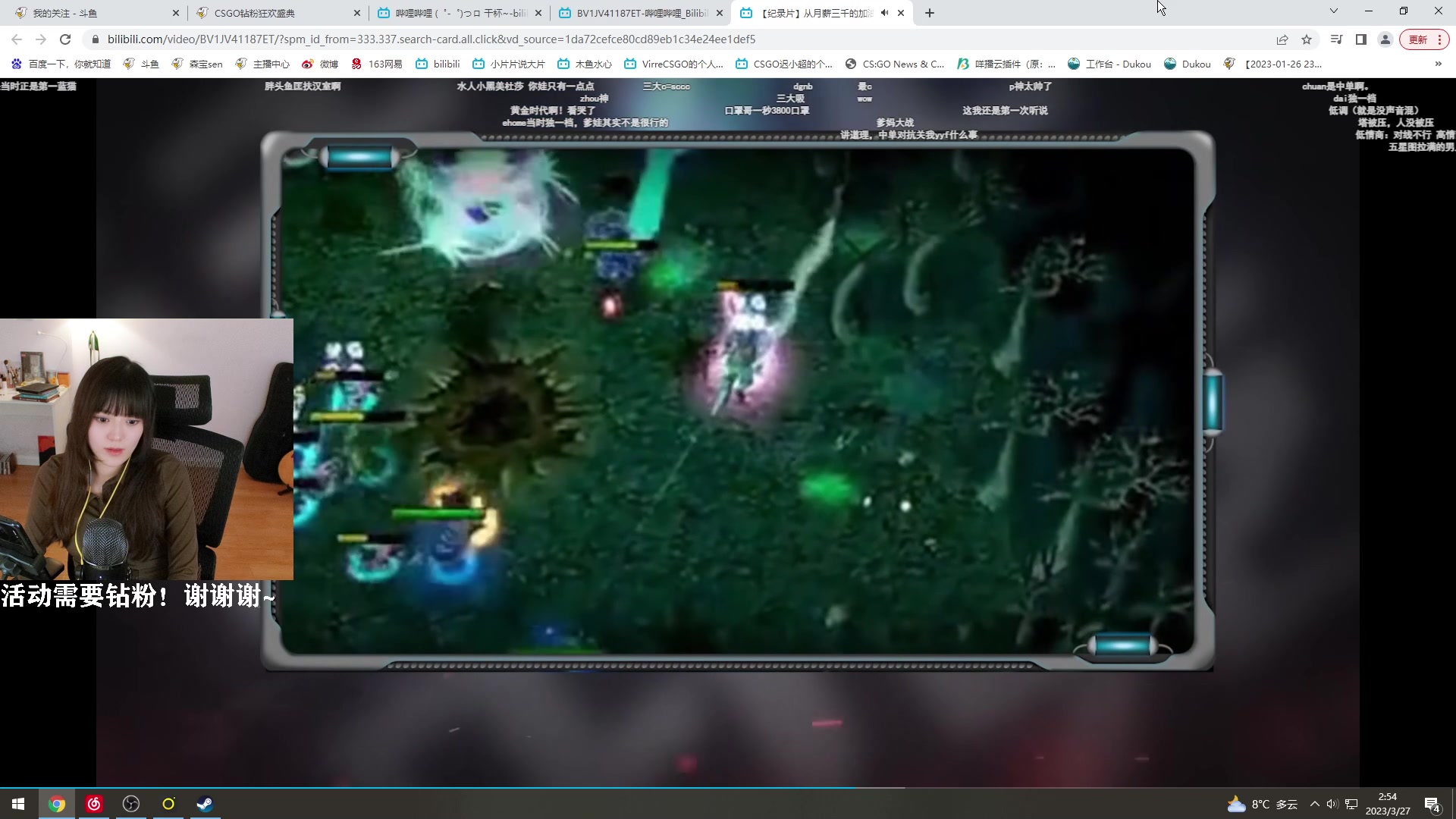This screenshot has width=1456, height=819.
Task: Open the Windows notification center
Action: 1432,804
